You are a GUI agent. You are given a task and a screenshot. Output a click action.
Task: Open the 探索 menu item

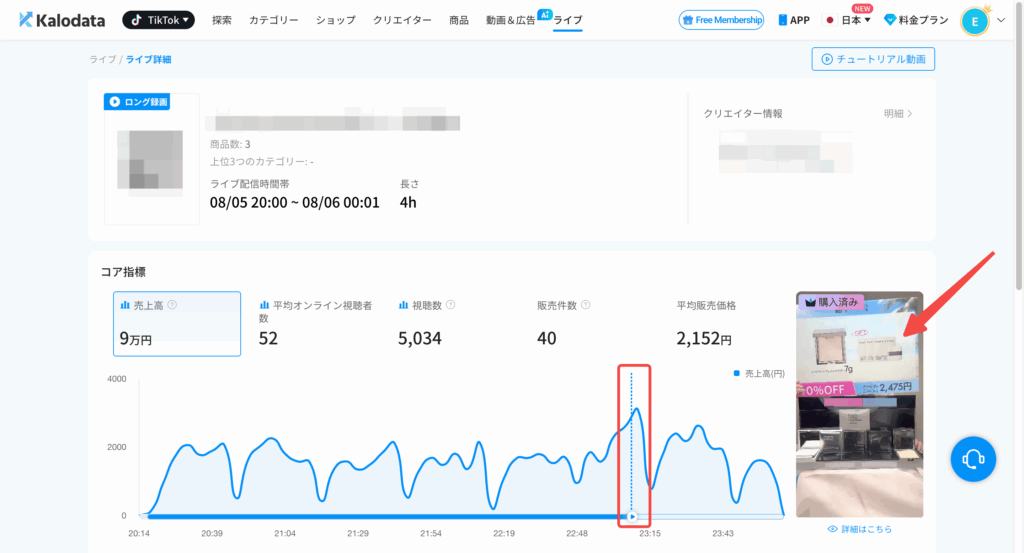[x=221, y=20]
